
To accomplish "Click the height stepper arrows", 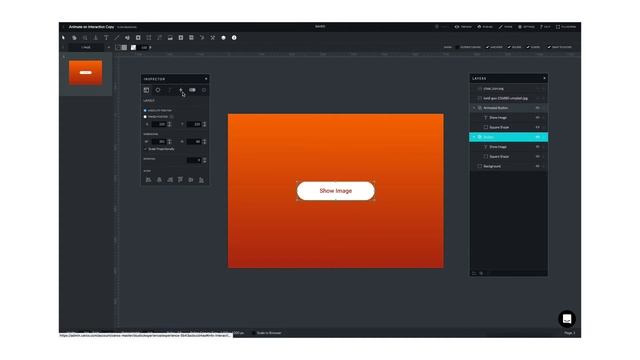I will [x=204, y=142].
